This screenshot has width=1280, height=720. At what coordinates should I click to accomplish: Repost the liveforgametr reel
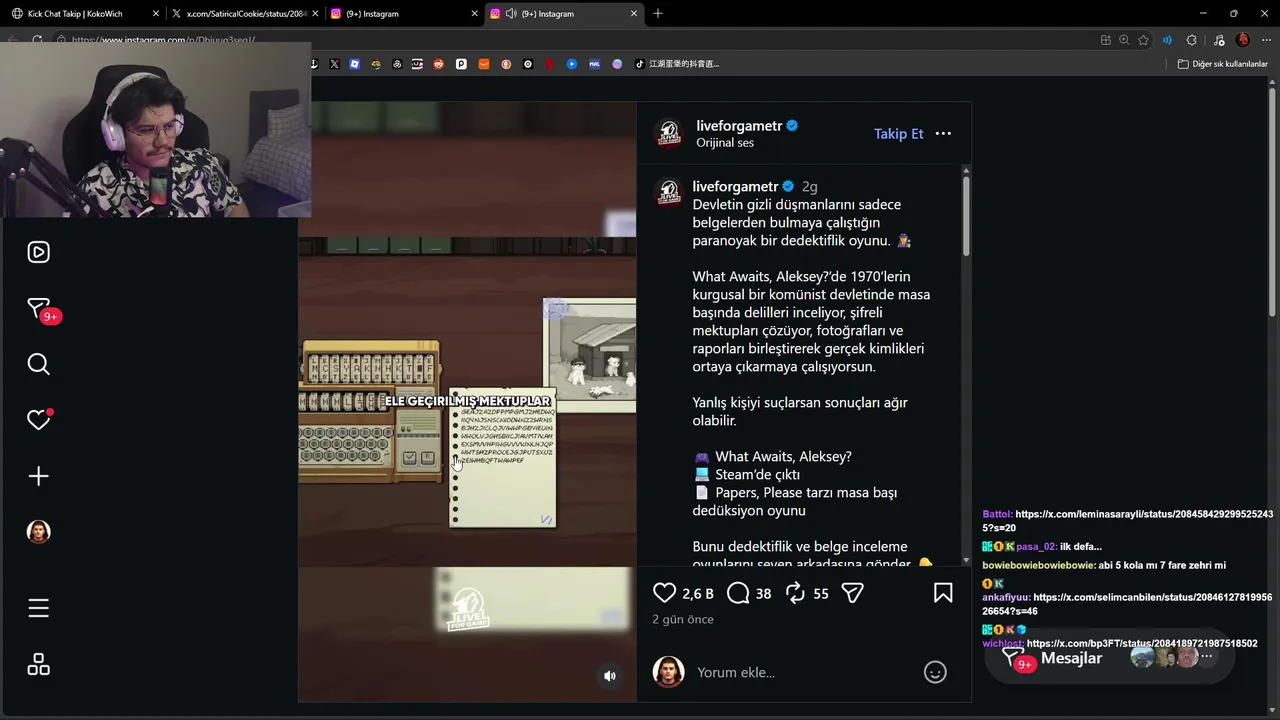(796, 593)
